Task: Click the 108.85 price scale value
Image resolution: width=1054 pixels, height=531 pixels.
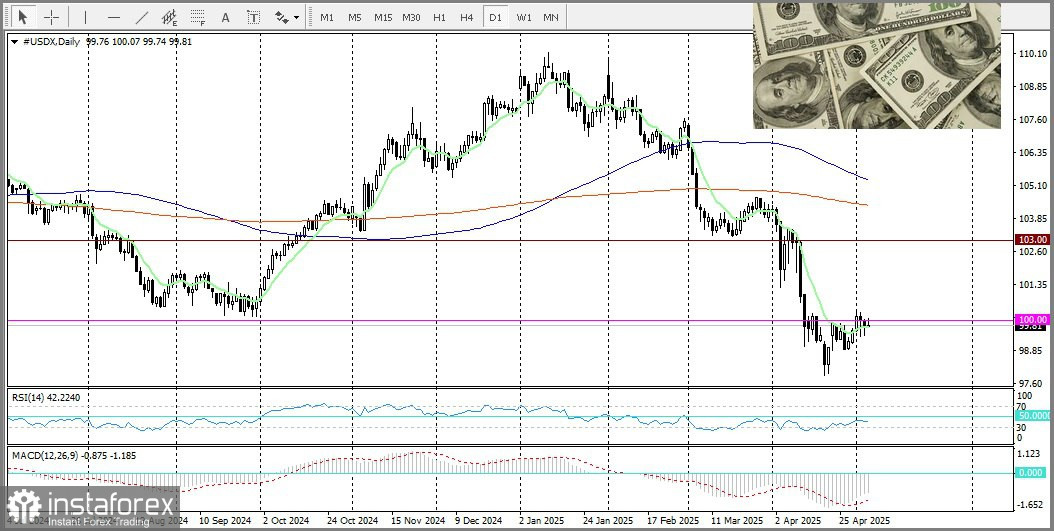Action: click(1034, 87)
